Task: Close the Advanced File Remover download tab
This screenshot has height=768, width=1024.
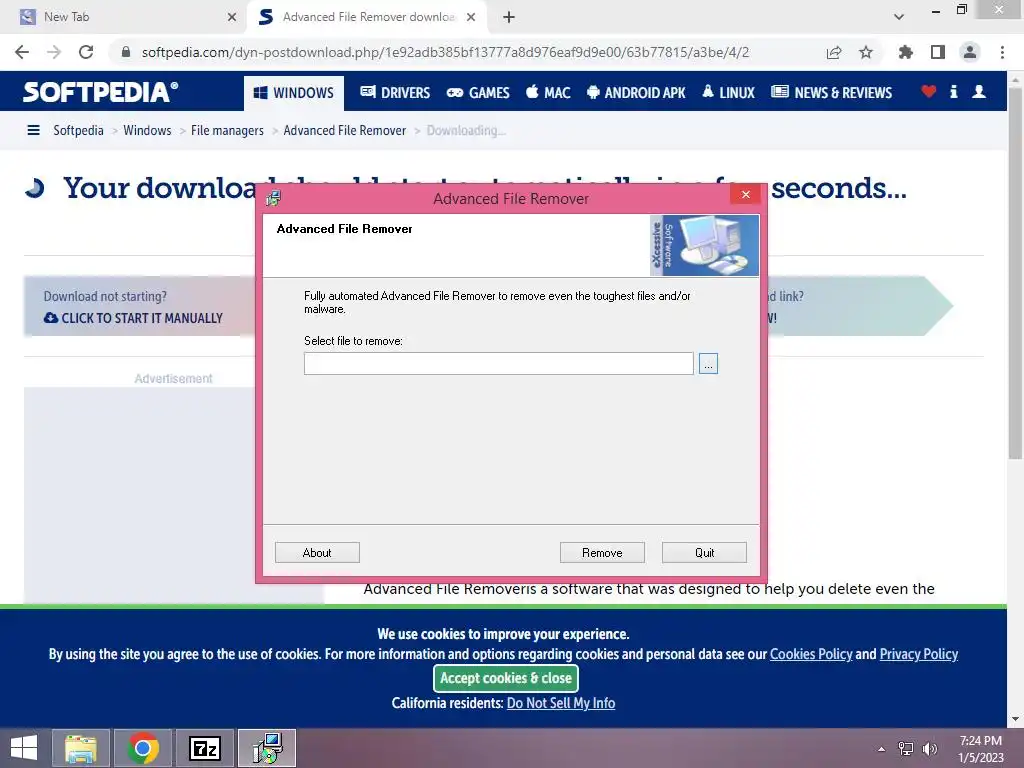Action: (x=471, y=17)
